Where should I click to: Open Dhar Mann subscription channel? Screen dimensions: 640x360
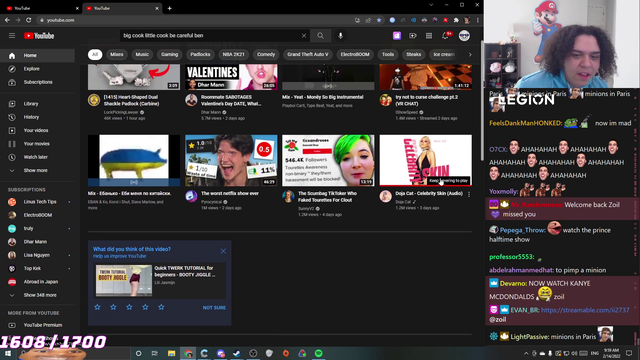pyautogui.click(x=37, y=242)
